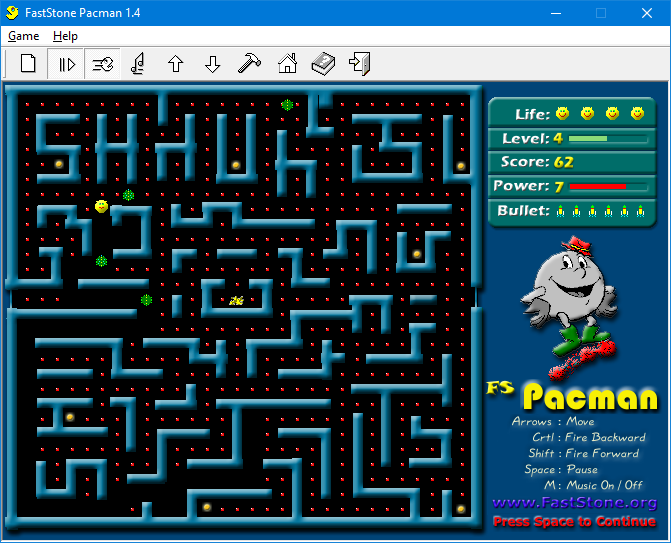Image resolution: width=671 pixels, height=543 pixels.
Task: Click the down arrow toolbar icon
Action: (212, 64)
